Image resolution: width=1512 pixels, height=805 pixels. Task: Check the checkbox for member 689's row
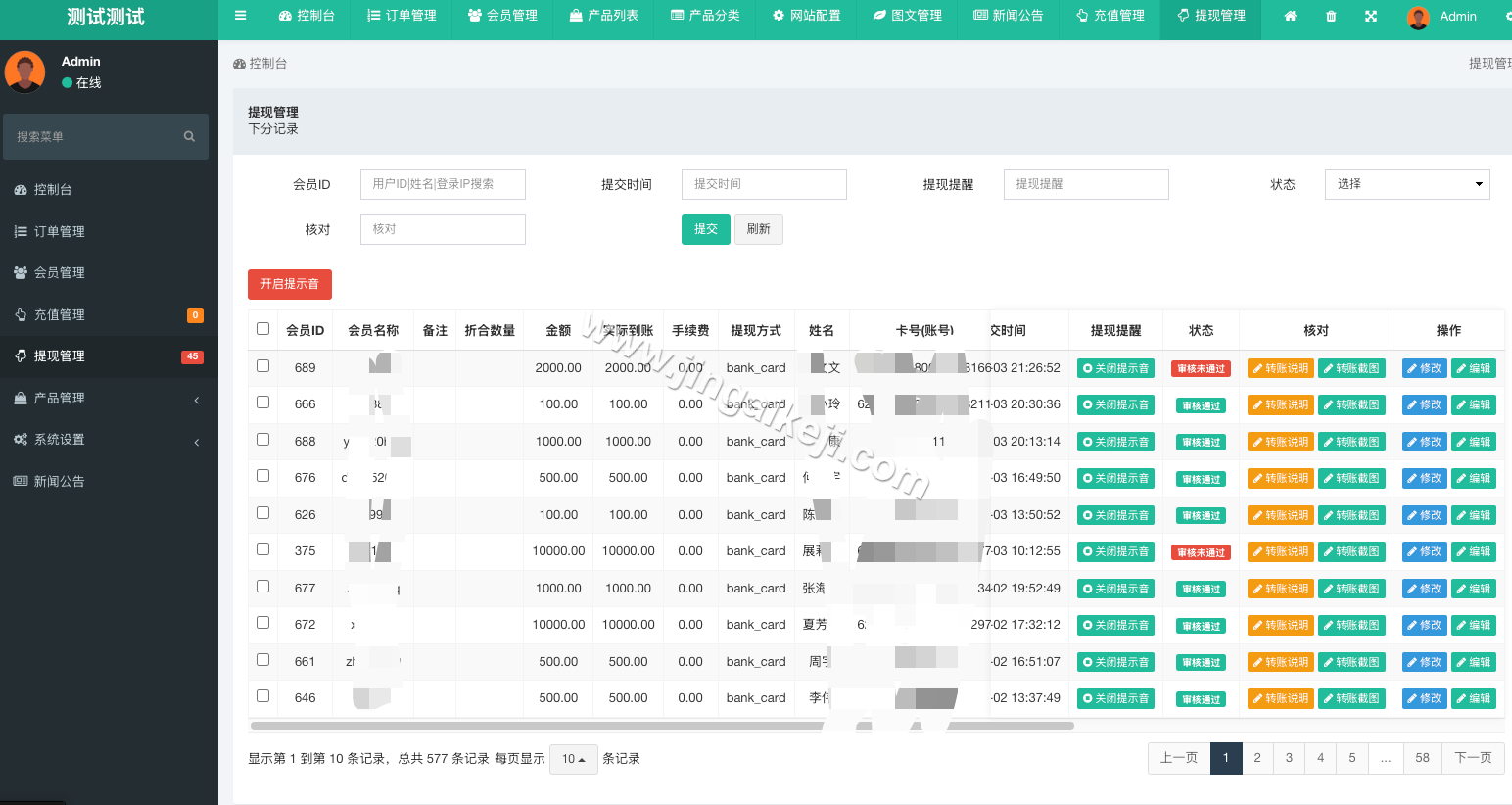262,366
